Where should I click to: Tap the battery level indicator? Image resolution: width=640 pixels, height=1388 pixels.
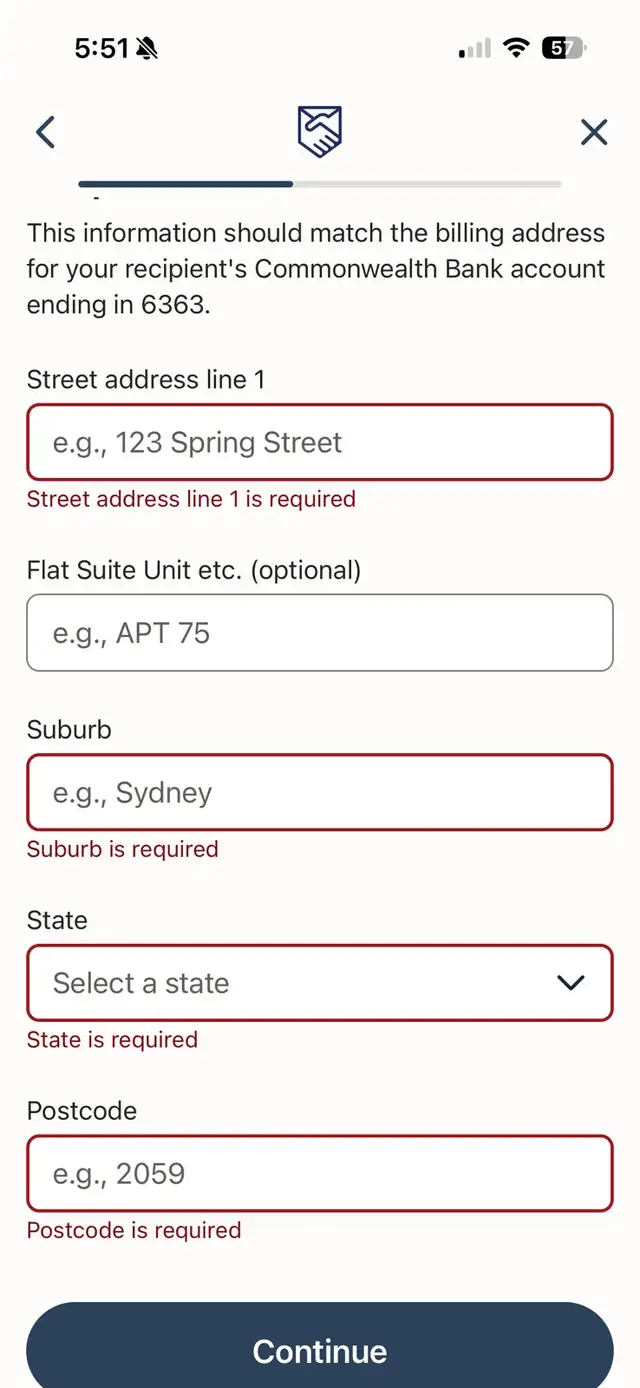point(565,47)
